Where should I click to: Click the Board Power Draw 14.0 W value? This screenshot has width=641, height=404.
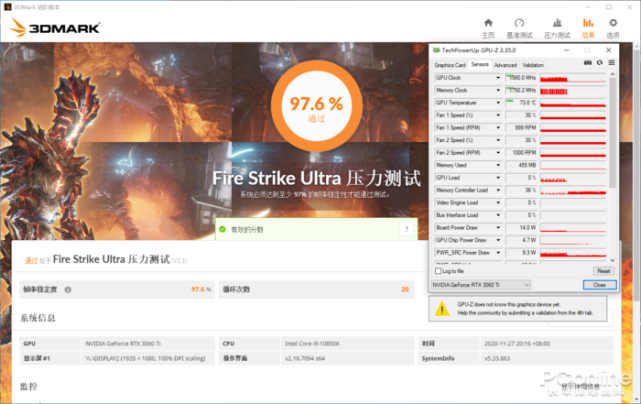521,227
